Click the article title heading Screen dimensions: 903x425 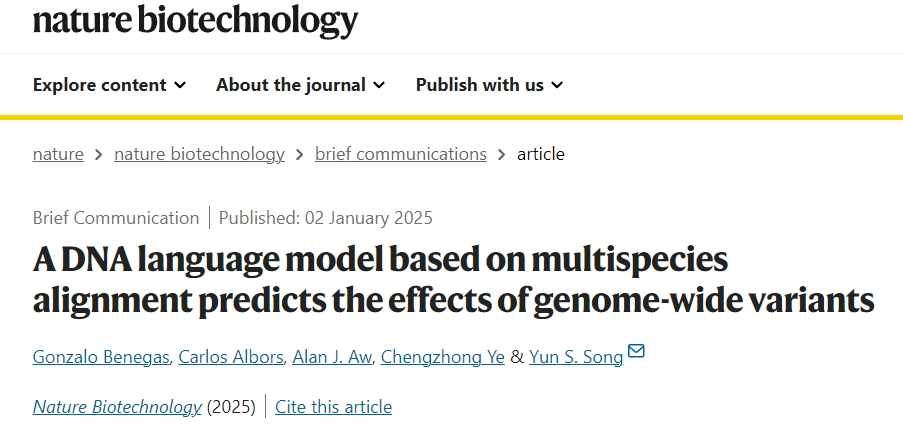[453, 281]
